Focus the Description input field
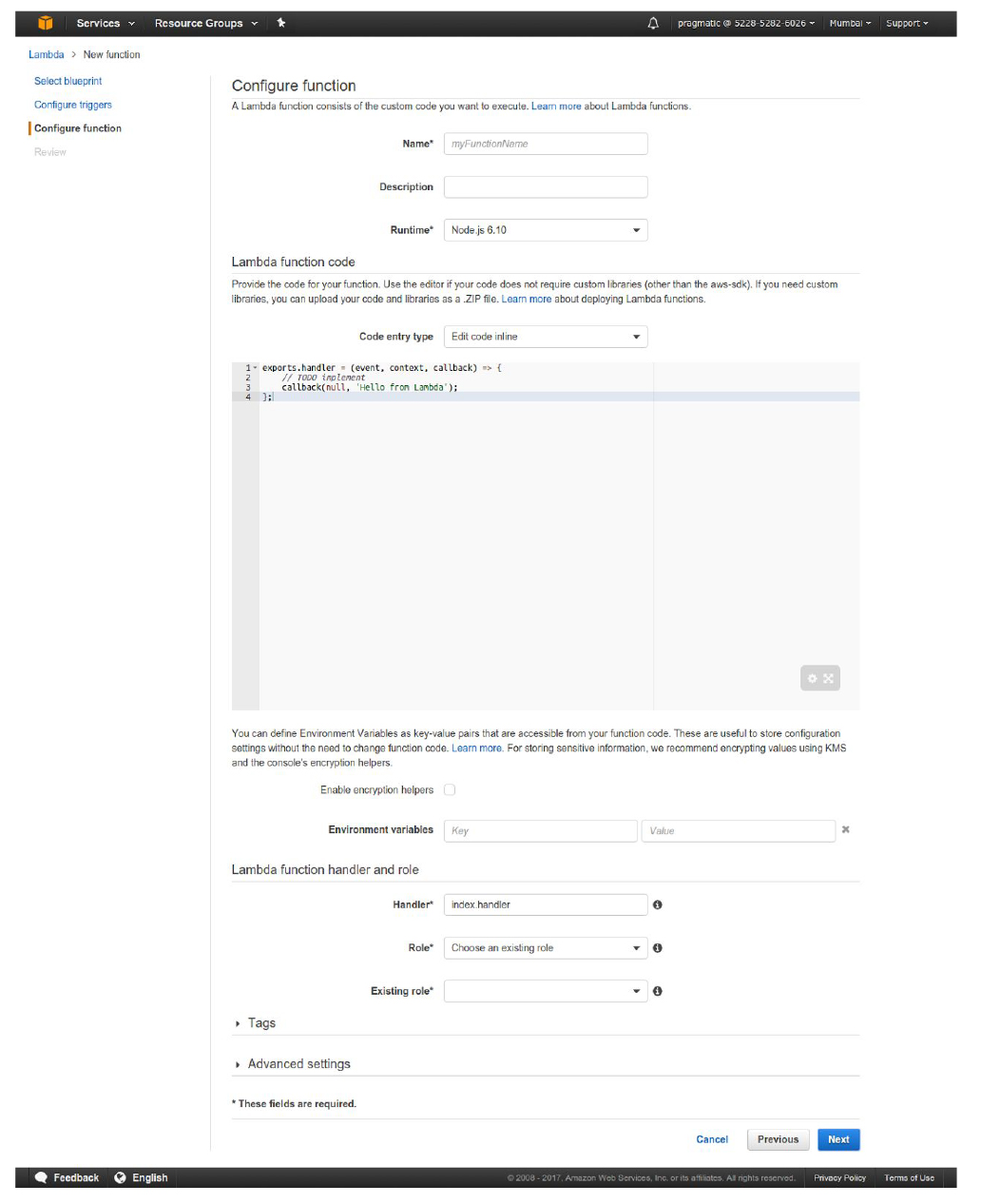 pyautogui.click(x=546, y=187)
